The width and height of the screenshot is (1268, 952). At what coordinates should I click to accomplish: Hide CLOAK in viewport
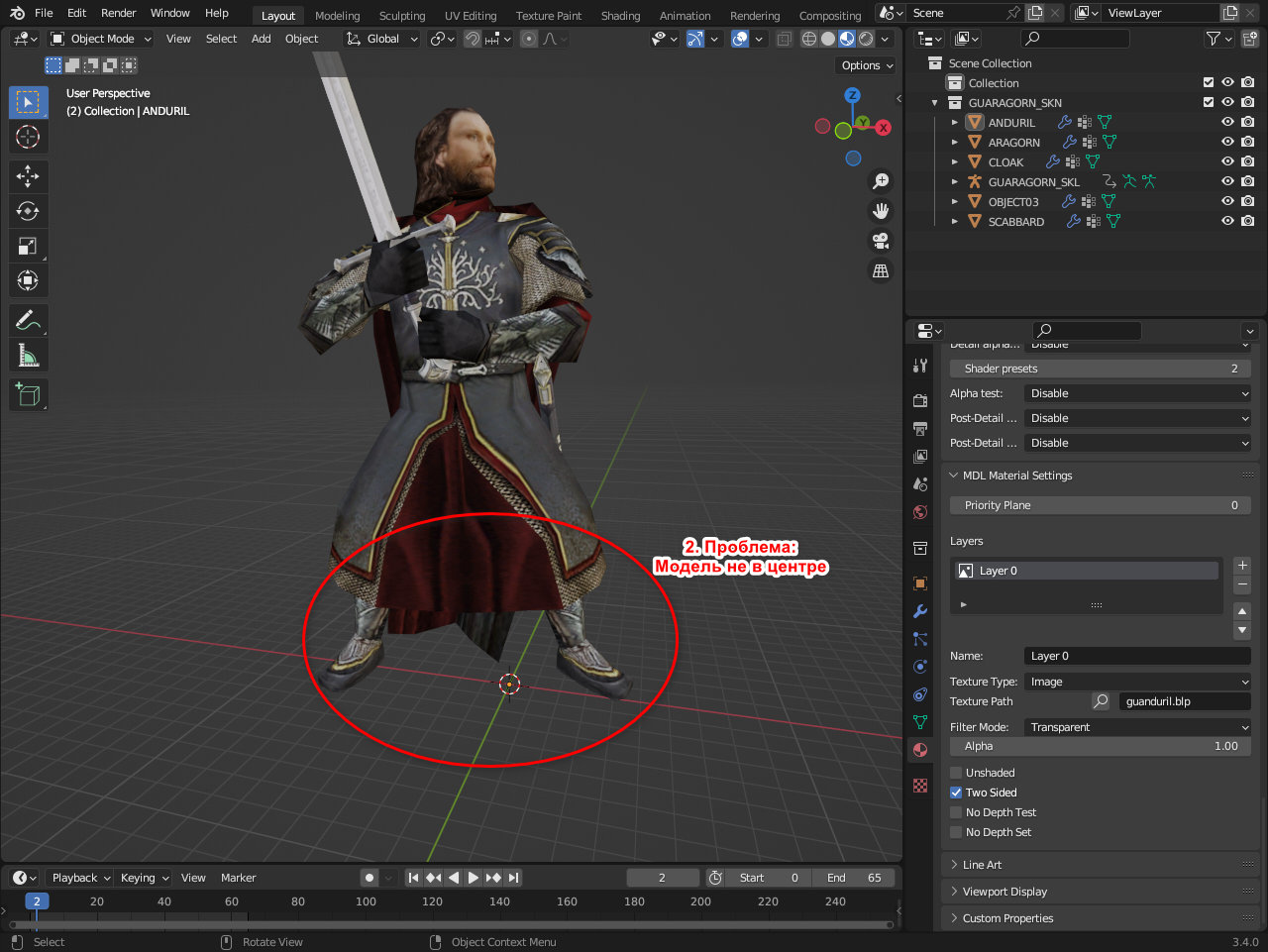(1228, 161)
